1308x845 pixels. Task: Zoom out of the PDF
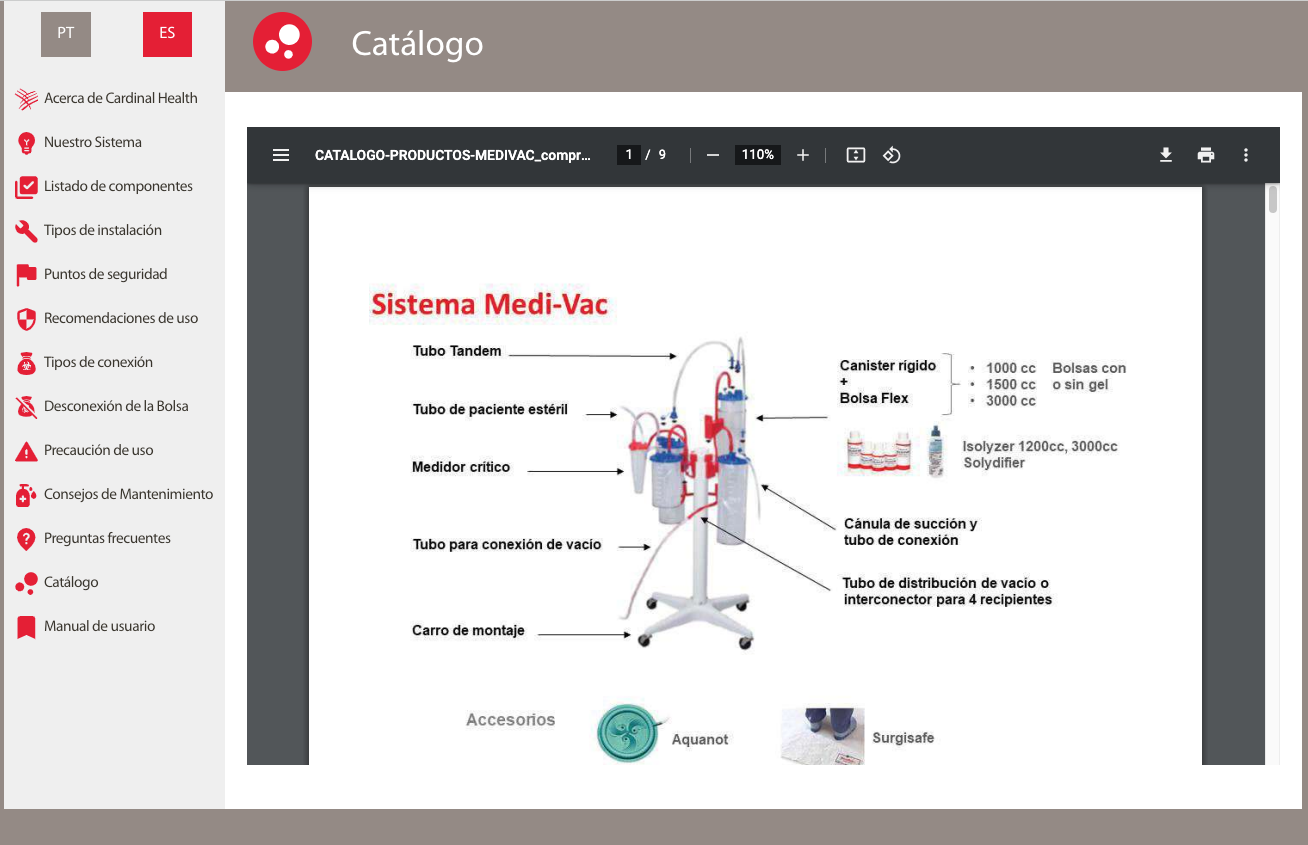tap(713, 155)
